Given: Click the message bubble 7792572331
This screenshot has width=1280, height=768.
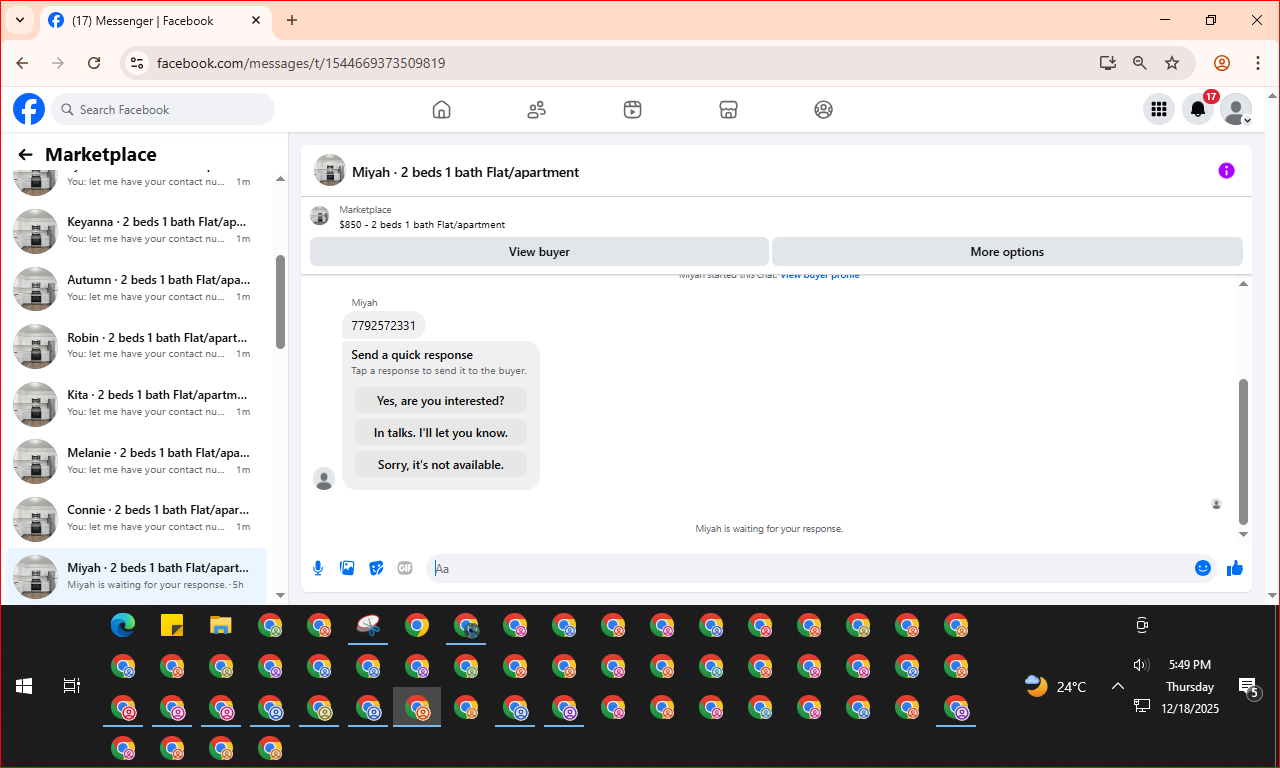Looking at the screenshot, I should tap(383, 326).
